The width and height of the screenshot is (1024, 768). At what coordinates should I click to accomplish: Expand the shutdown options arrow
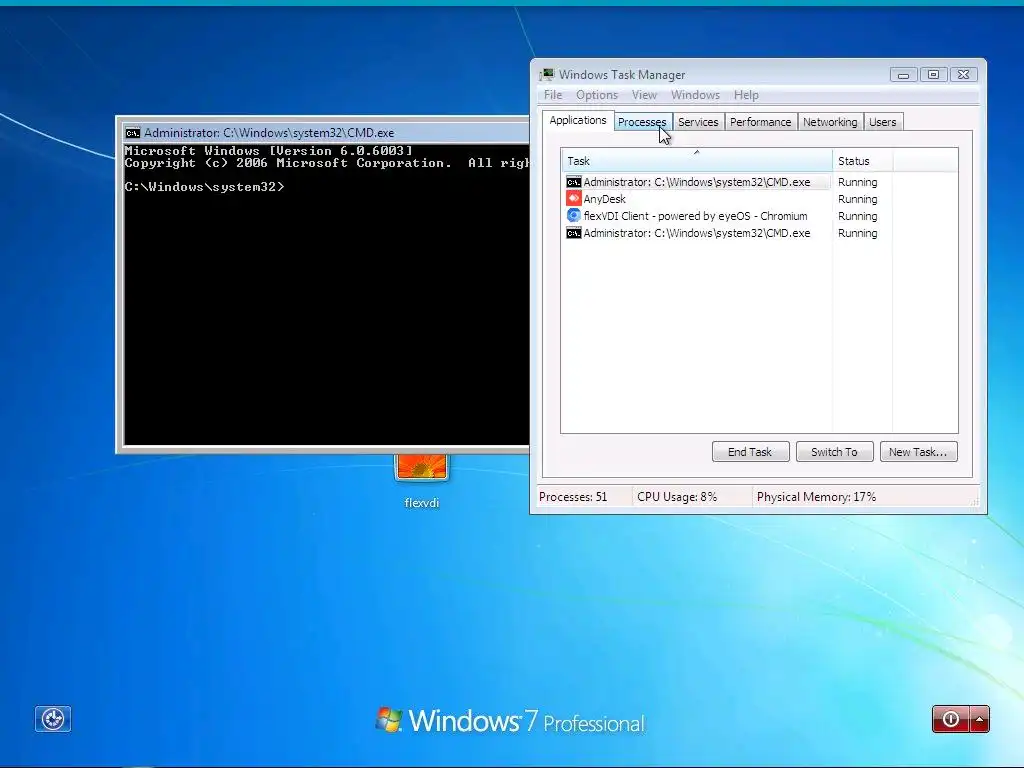click(x=980, y=719)
